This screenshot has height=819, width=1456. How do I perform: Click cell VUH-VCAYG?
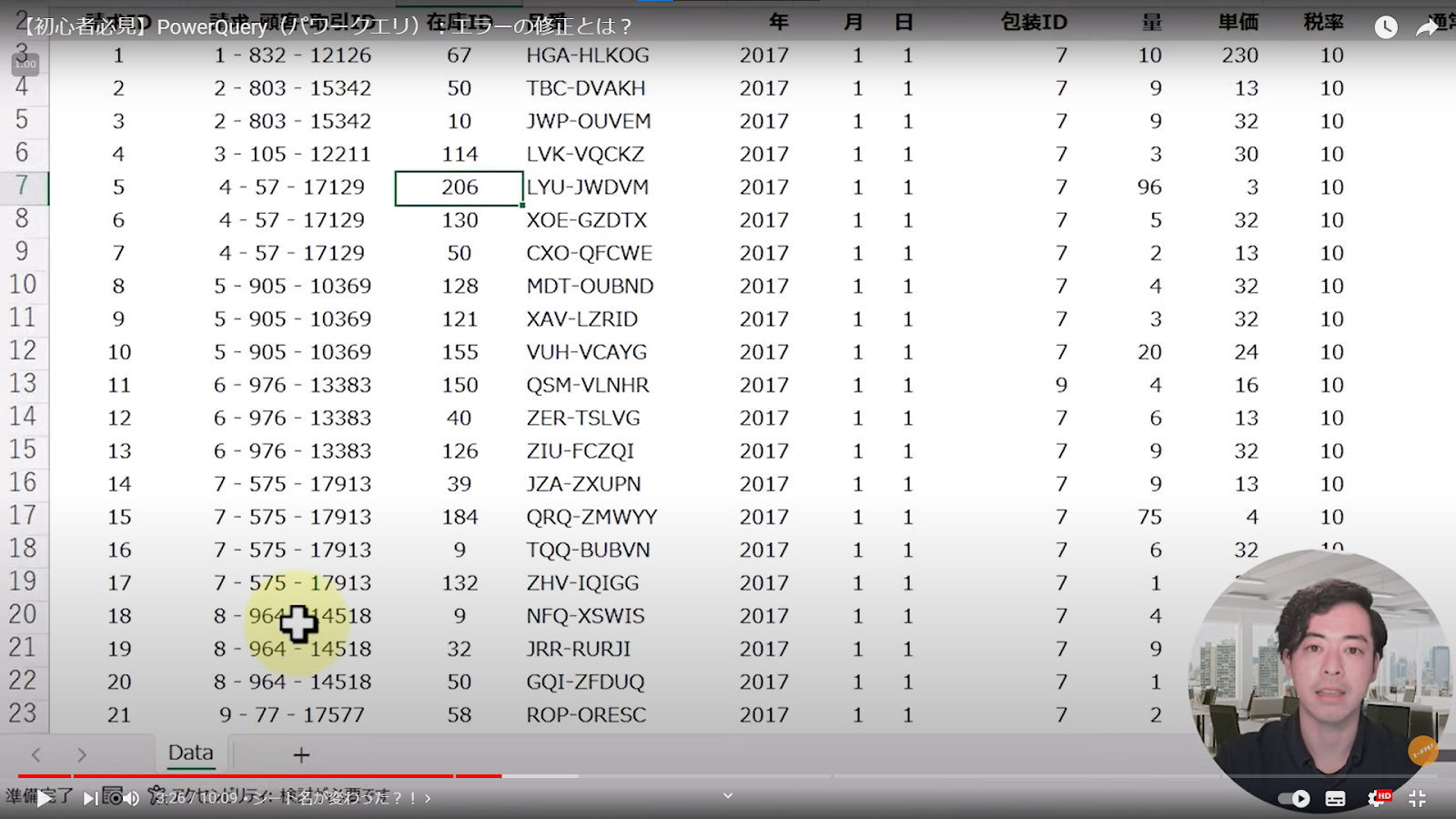click(587, 352)
